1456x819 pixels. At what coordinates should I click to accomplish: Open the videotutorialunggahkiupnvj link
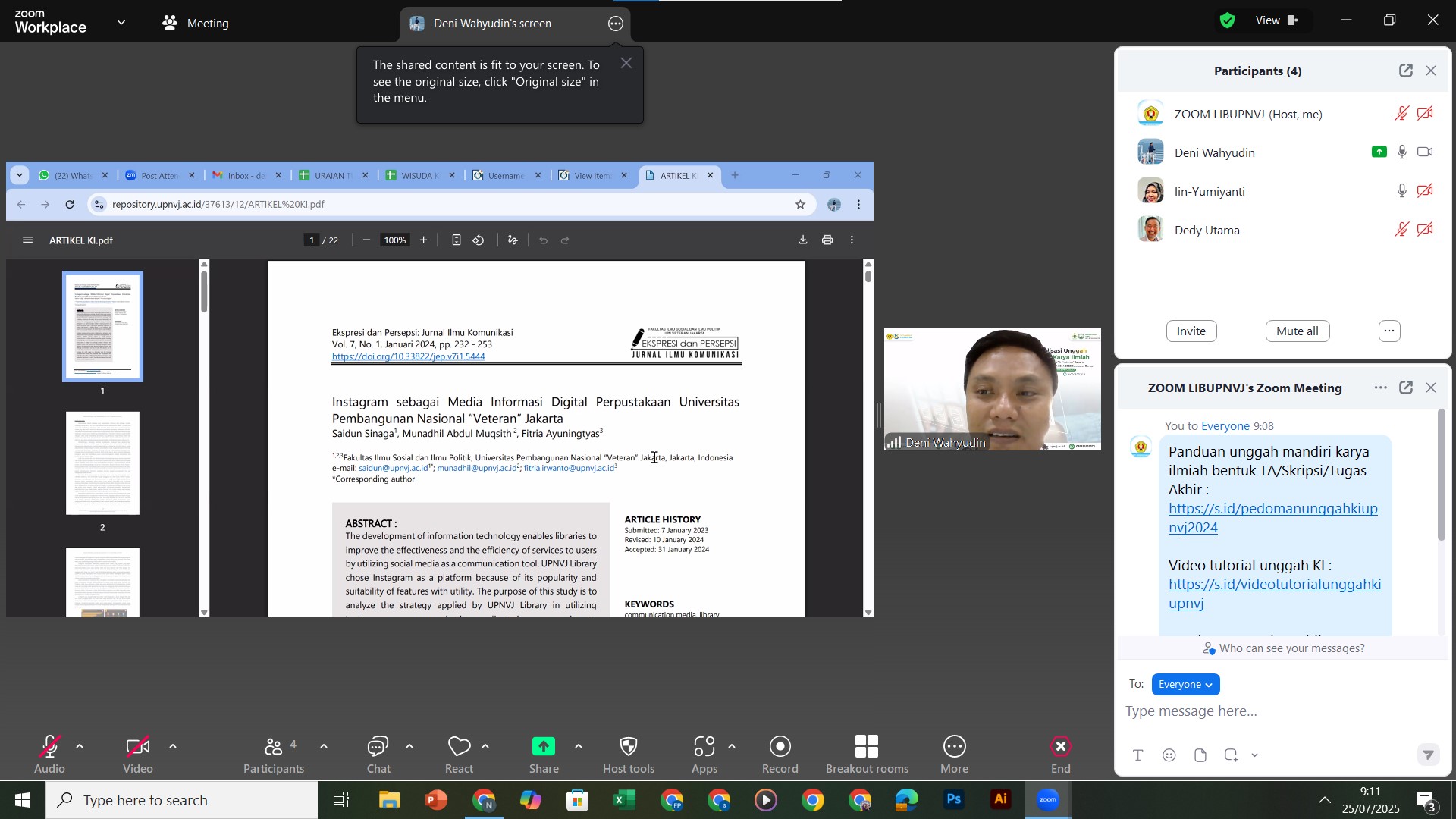1275,594
